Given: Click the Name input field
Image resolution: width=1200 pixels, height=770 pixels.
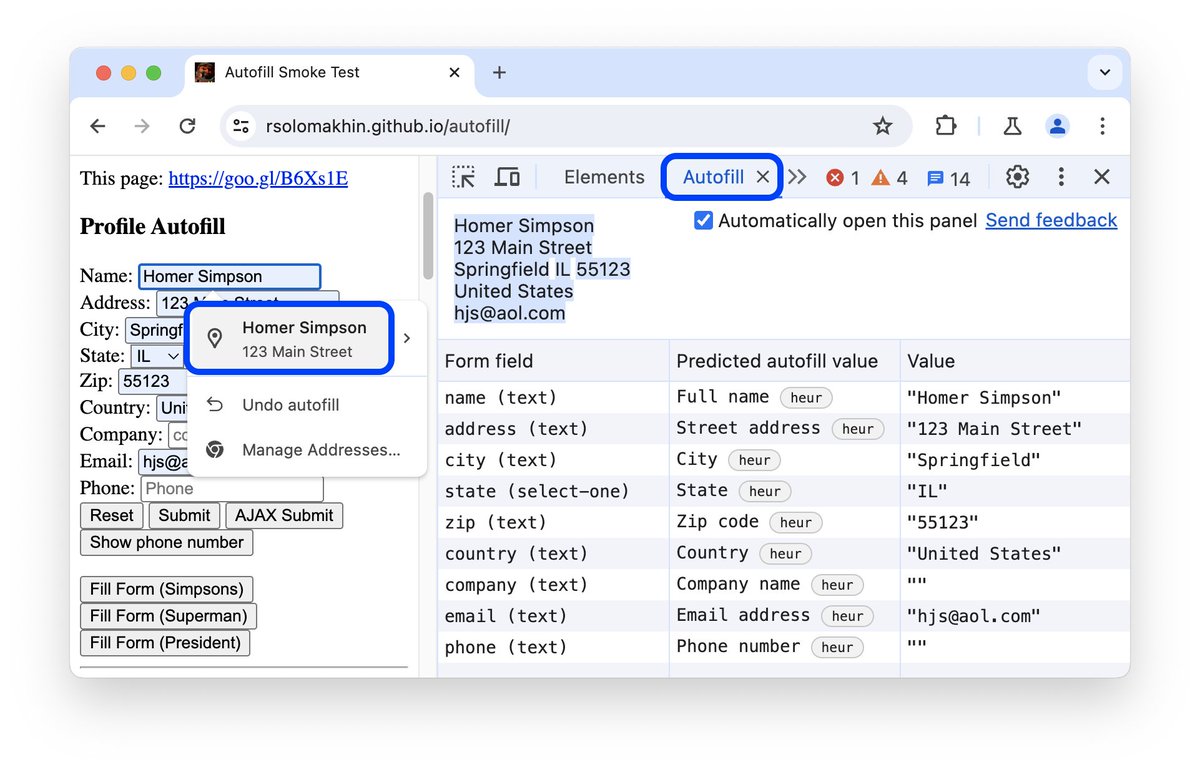Looking at the screenshot, I should pos(229,276).
